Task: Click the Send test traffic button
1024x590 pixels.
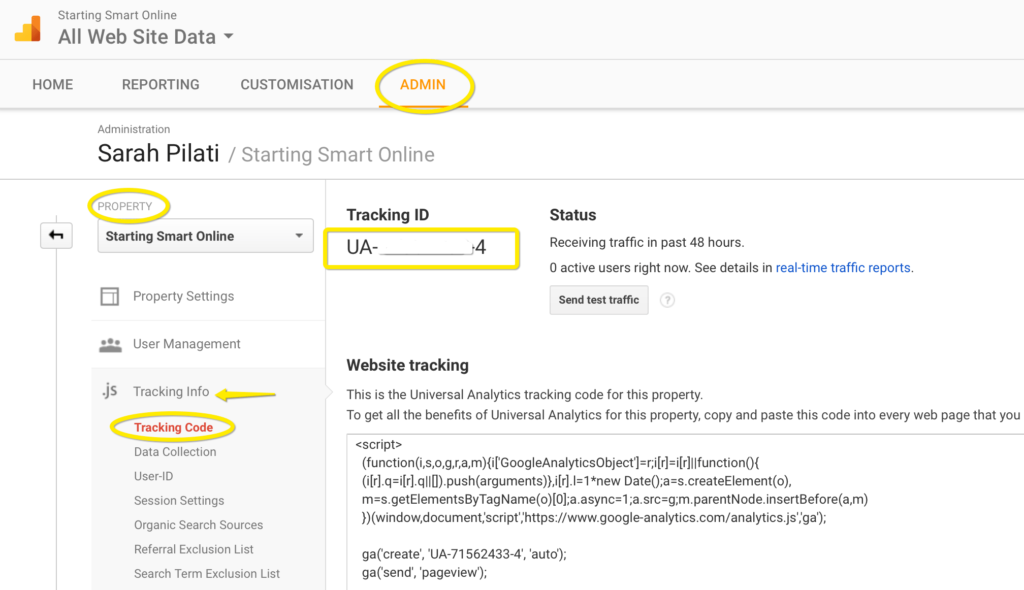Action: click(599, 300)
